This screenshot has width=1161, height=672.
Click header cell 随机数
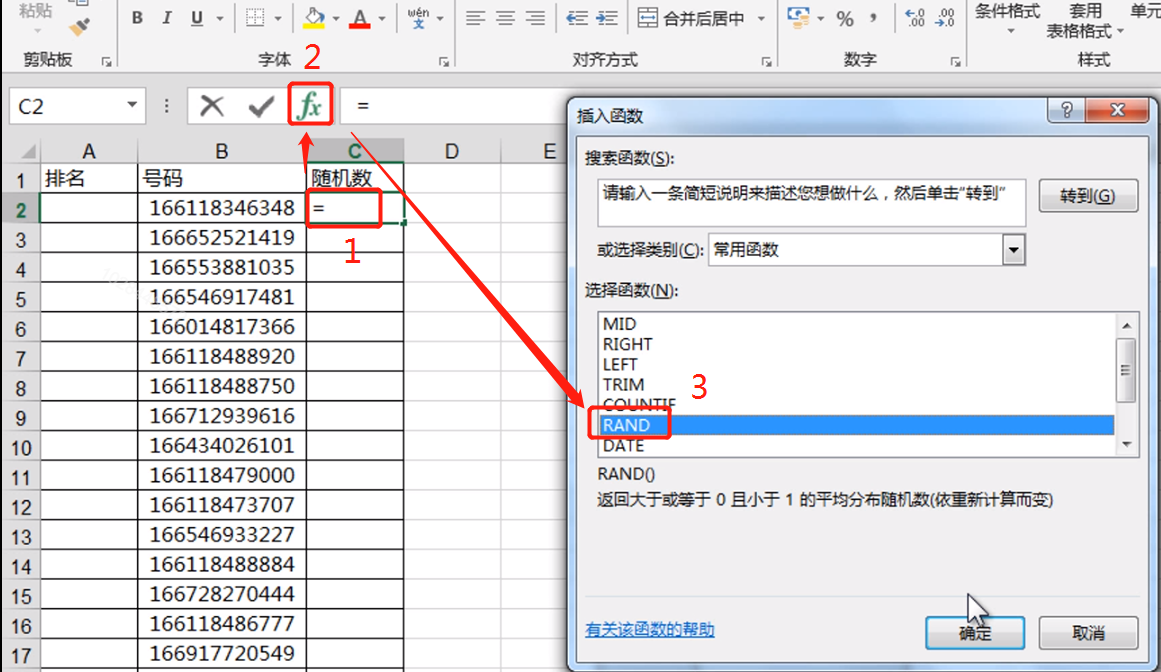(x=355, y=178)
